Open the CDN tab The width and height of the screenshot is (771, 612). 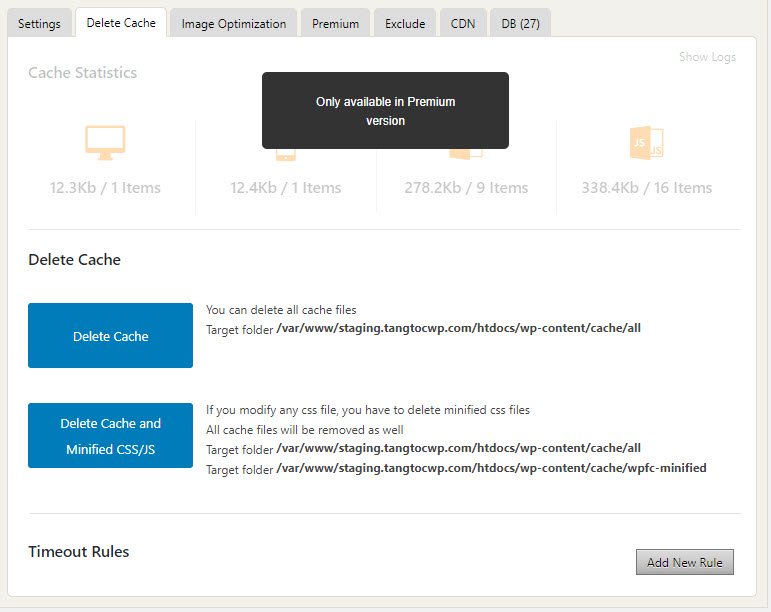click(x=463, y=24)
